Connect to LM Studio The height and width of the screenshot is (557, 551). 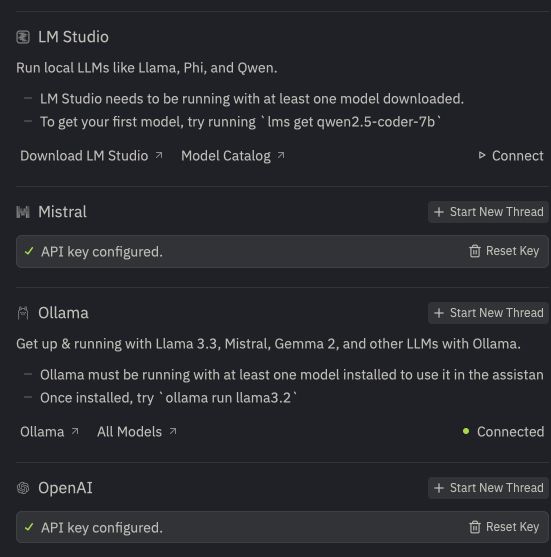click(x=511, y=156)
